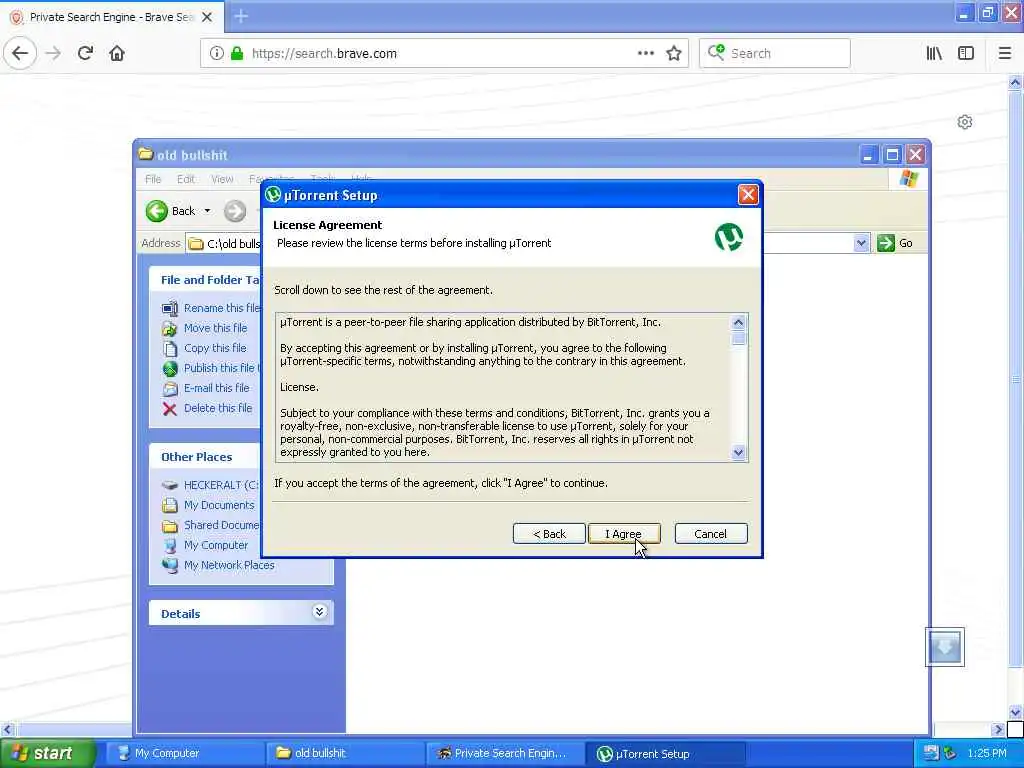
Task: Choose E-mail this file task
Action: point(216,388)
